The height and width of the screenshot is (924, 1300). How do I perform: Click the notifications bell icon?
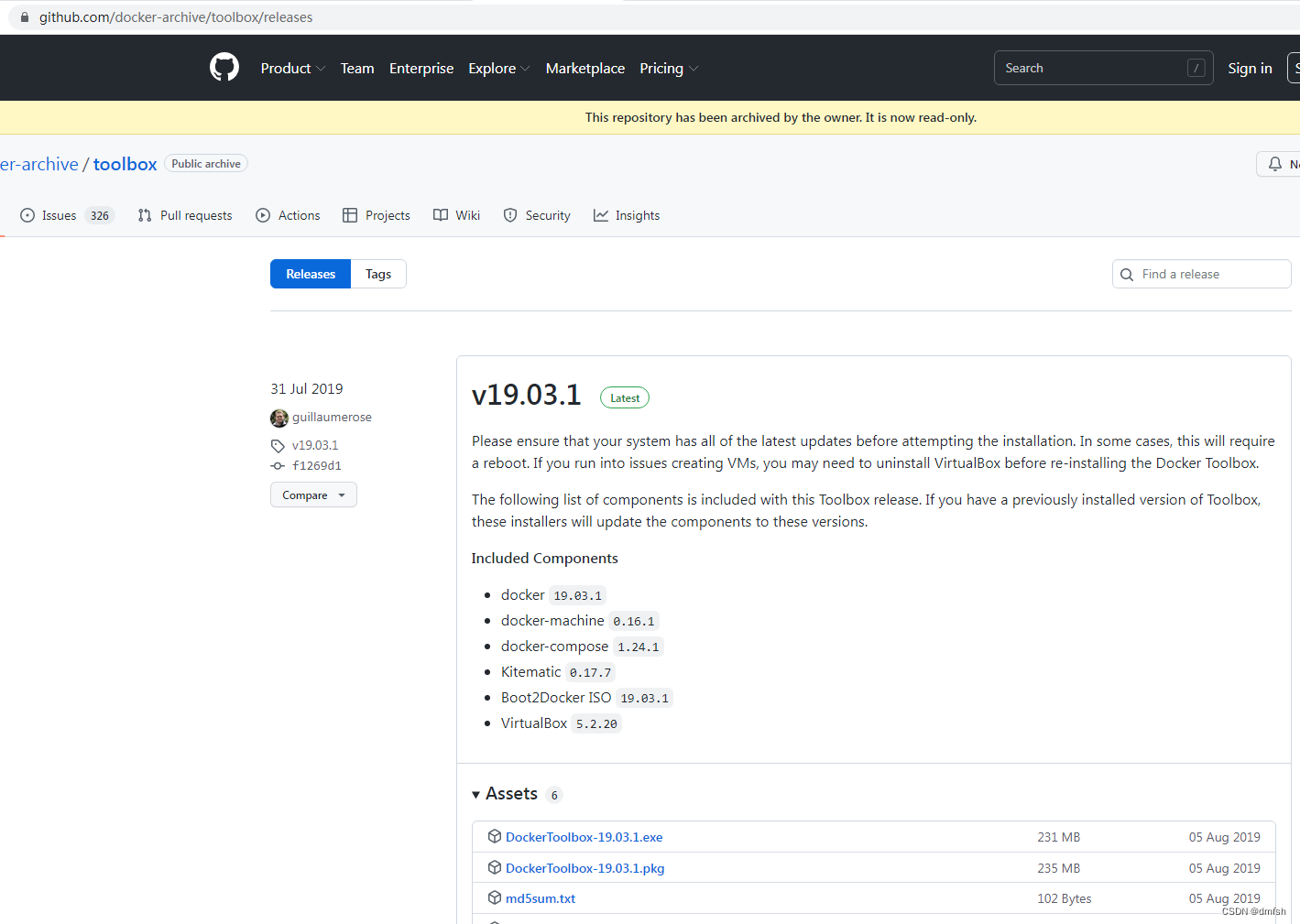click(1274, 164)
